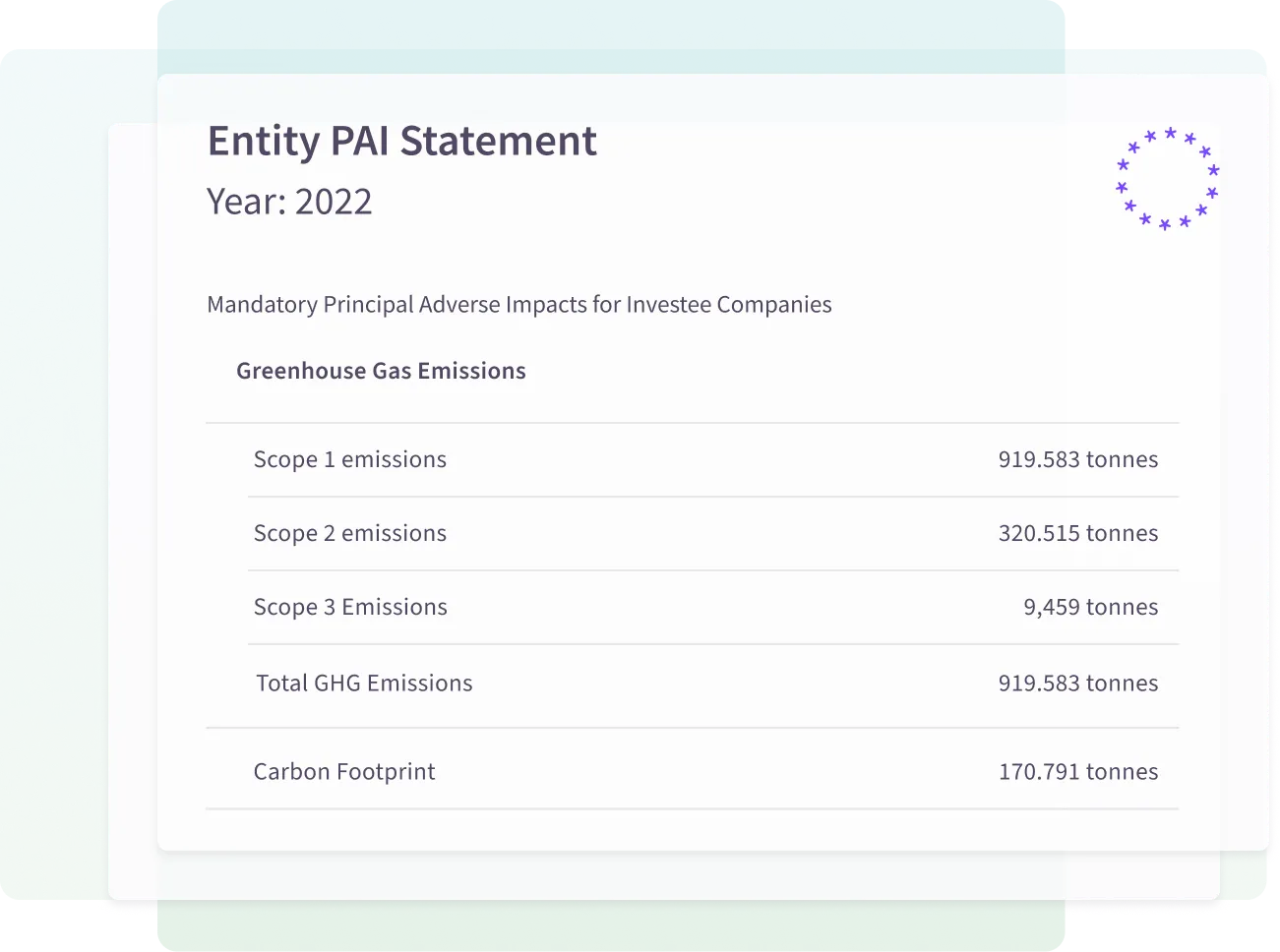The image size is (1280, 952).
Task: Click the 9,459 tonnes value
Action: (x=1090, y=607)
